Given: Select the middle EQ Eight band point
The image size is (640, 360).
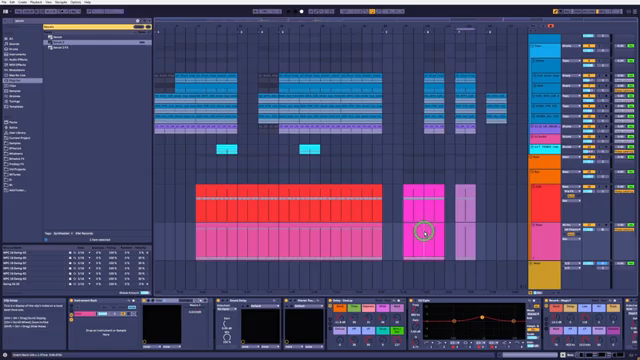Looking at the screenshot, I should pos(482,317).
